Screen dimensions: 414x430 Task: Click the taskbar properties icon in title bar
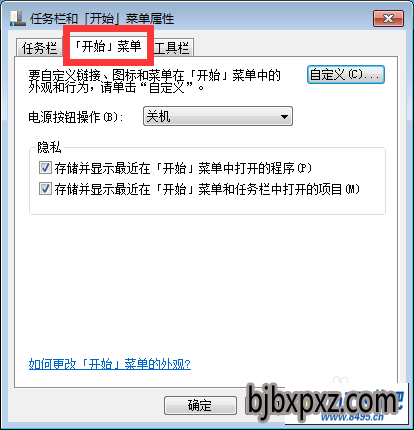(18, 18)
